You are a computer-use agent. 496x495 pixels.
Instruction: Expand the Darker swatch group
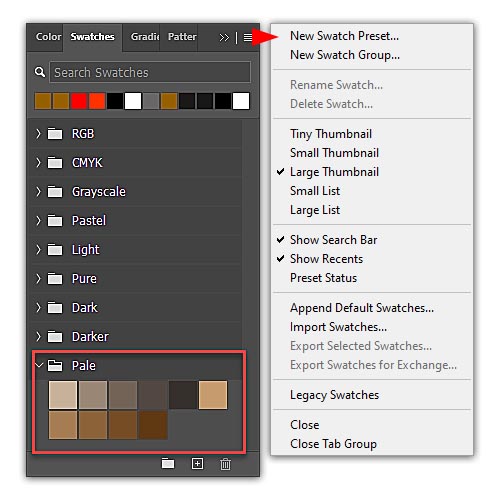(38, 336)
